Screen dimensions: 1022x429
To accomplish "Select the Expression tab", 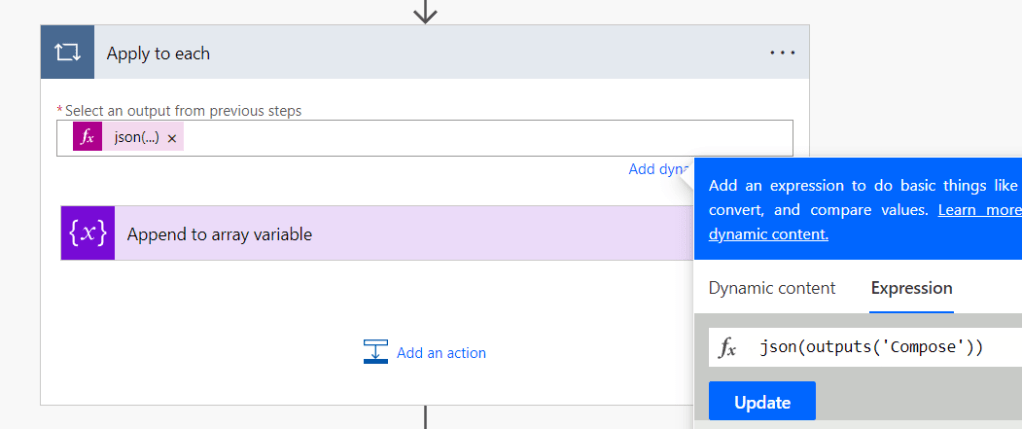I will (911, 288).
